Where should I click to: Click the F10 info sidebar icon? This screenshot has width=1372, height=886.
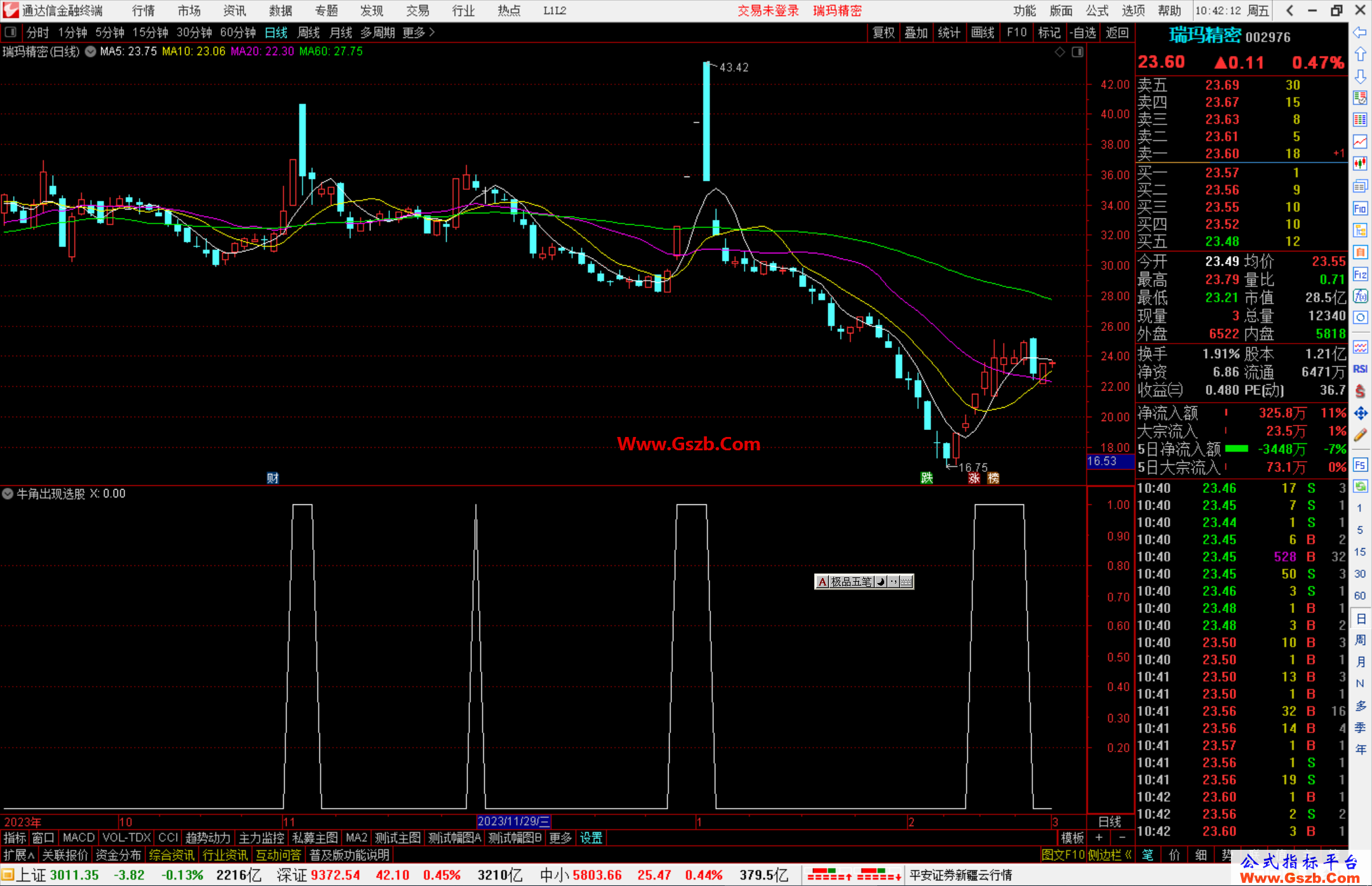click(x=1360, y=208)
